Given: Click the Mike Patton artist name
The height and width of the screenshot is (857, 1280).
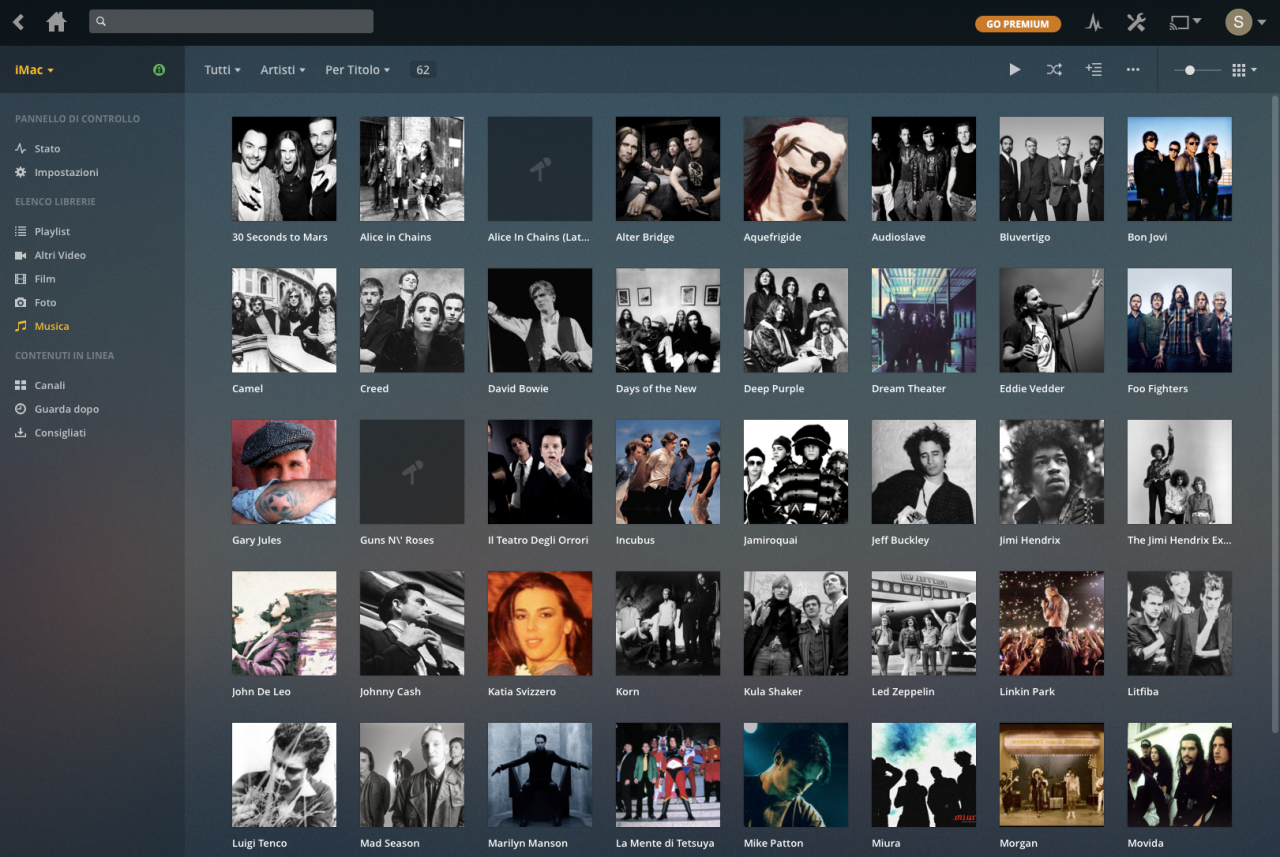Looking at the screenshot, I should [774, 844].
